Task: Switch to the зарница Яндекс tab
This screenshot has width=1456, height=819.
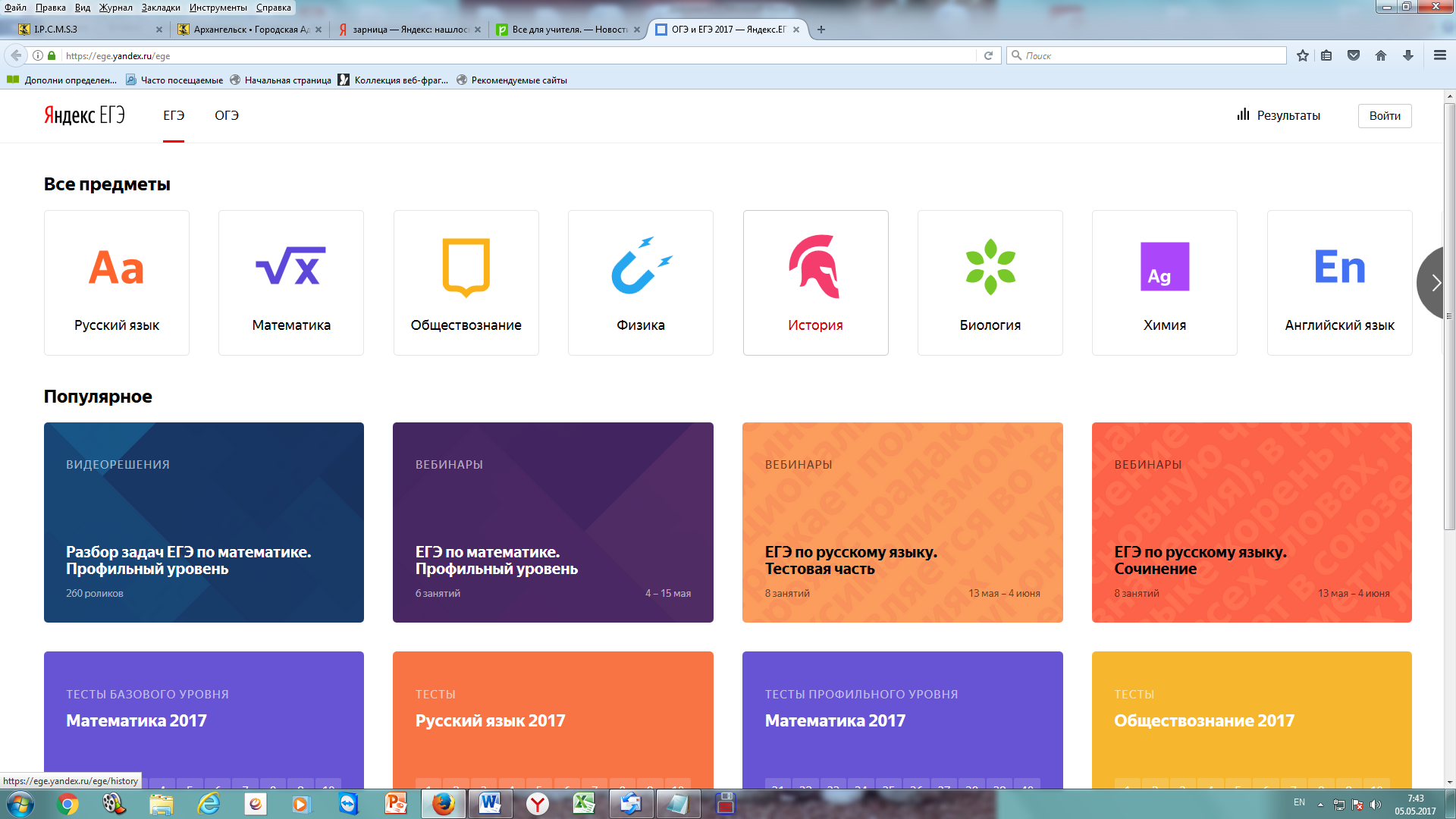Action: [408, 30]
